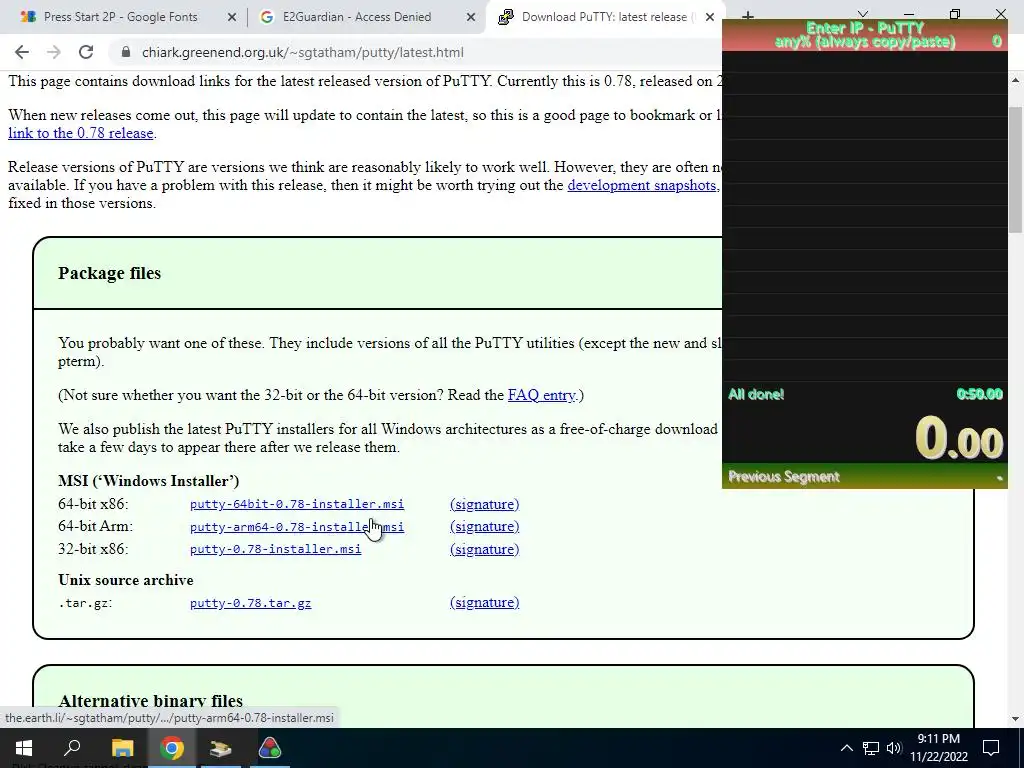1024x768 pixels.
Task: Click the 11/22/2022 taskbar date
Action: [x=938, y=758]
